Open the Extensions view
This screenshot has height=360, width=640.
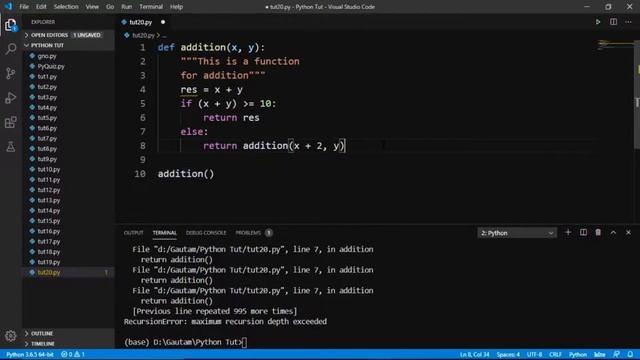(x=11, y=122)
